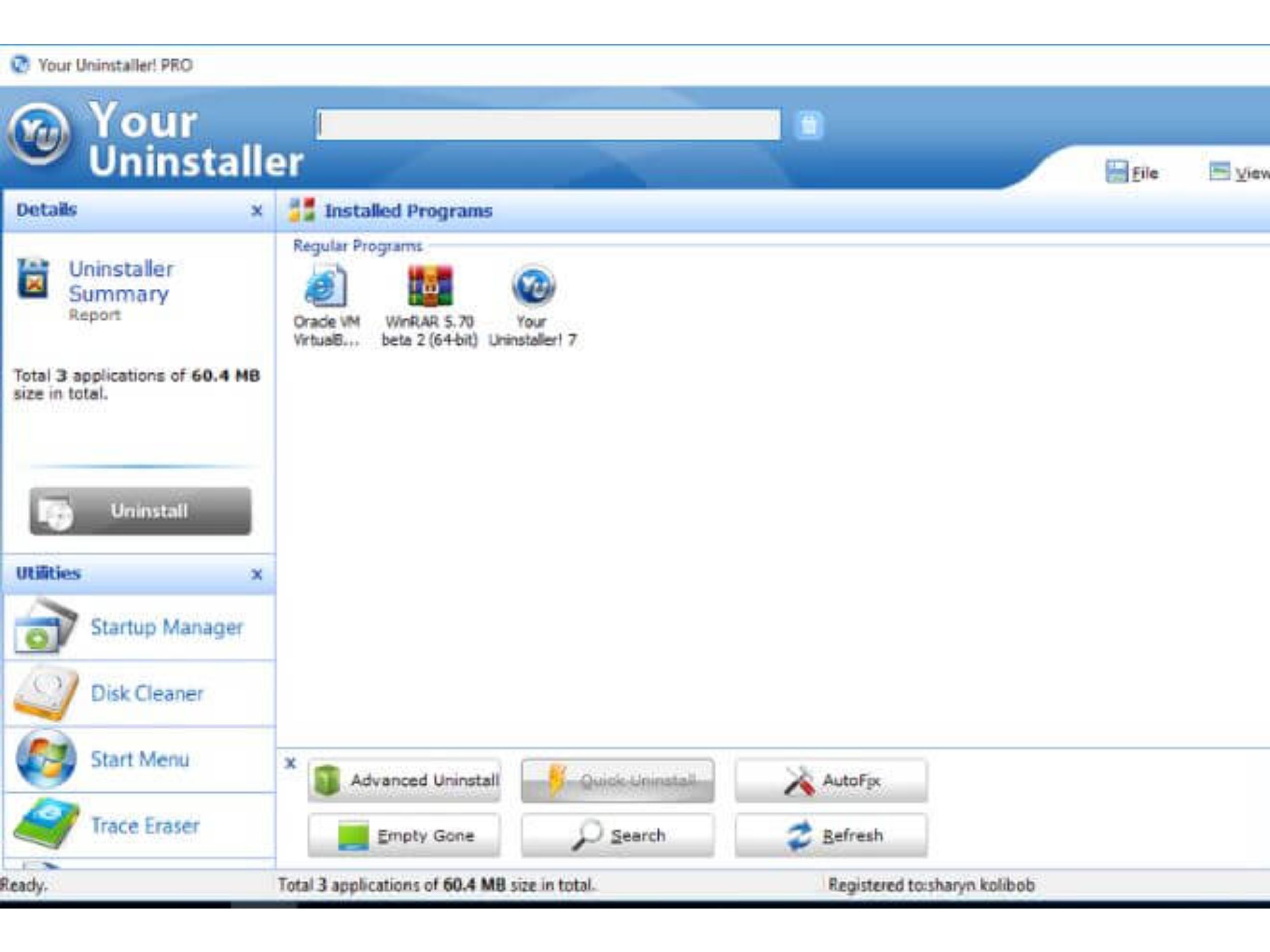Click the Advanced Uninstall button
1270x952 pixels.
pyautogui.click(x=404, y=780)
